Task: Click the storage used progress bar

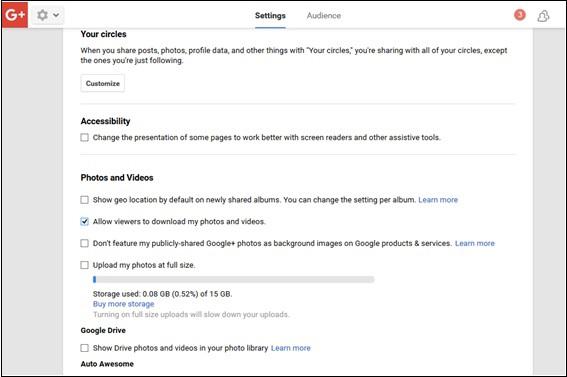Action: (234, 279)
